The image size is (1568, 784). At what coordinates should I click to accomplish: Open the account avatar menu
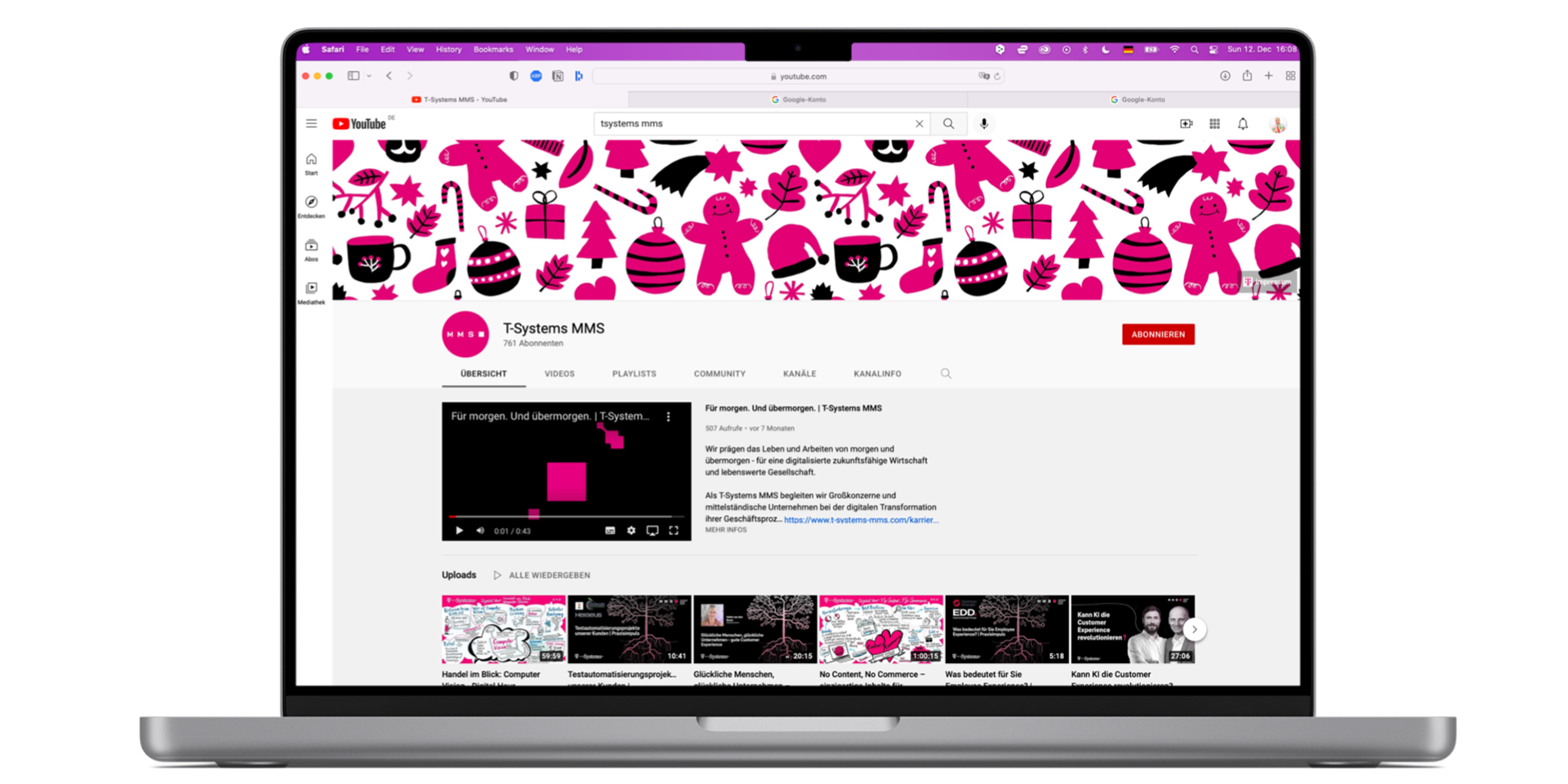click(1278, 124)
